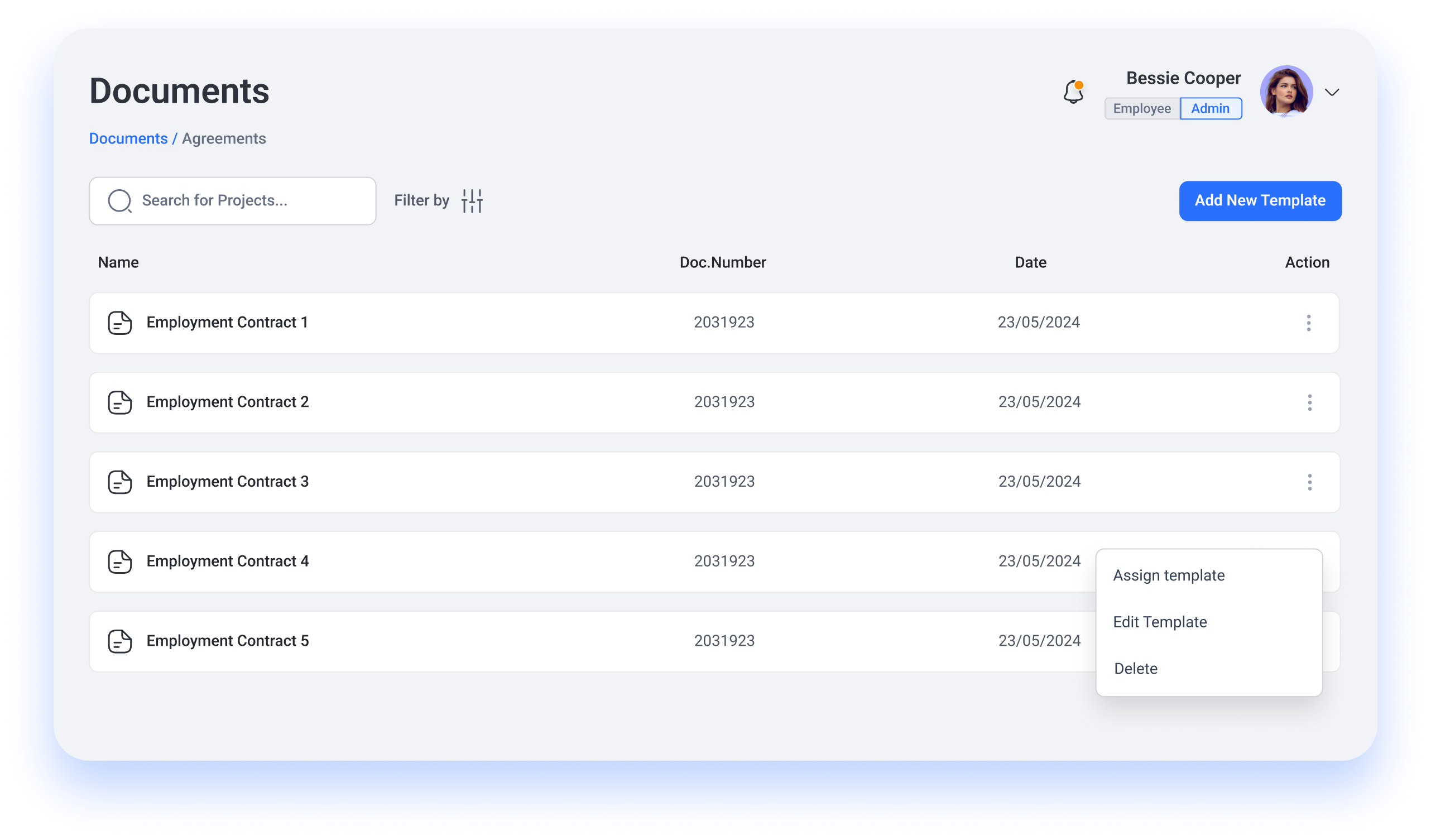Click the search magnifier icon
The height and width of the screenshot is (840, 1431).
(x=120, y=201)
